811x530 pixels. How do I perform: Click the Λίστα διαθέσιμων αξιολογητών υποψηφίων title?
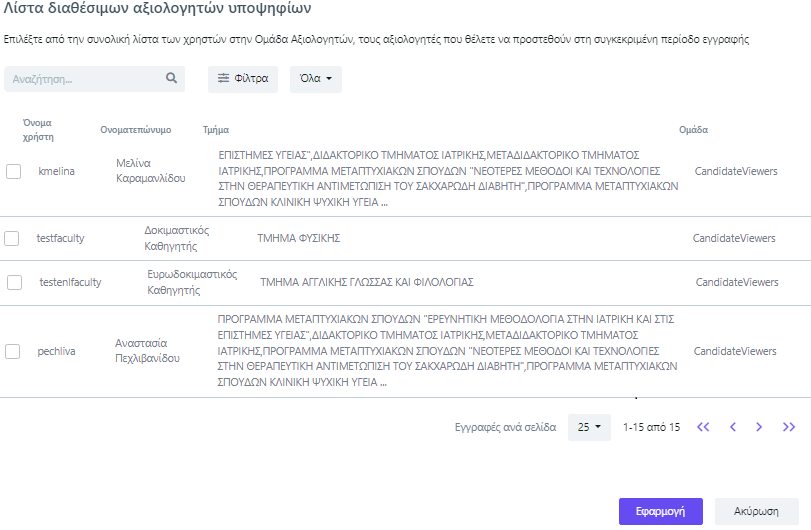pos(157,8)
